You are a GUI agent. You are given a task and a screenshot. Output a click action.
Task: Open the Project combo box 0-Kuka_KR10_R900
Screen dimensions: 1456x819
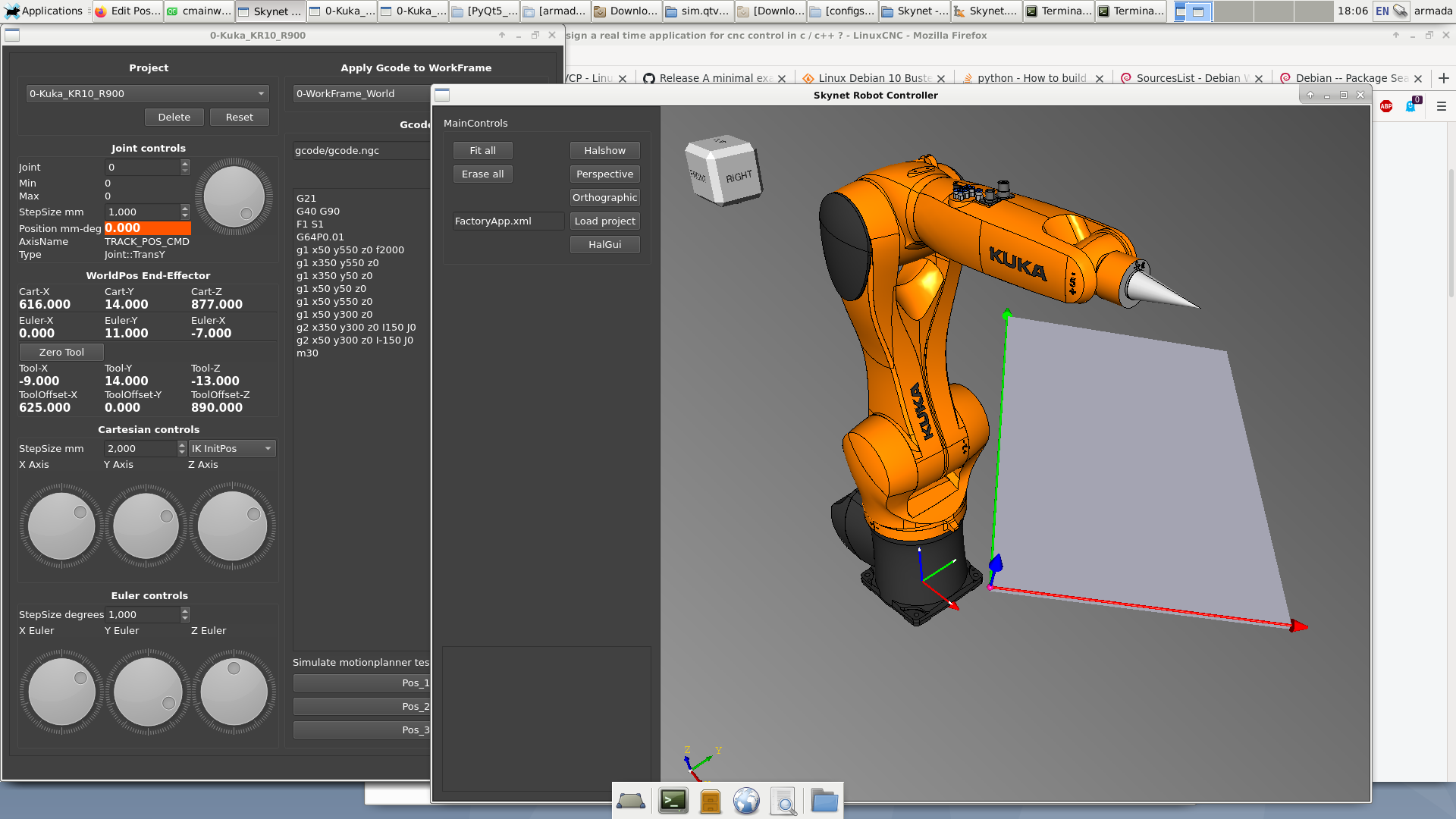pos(148,93)
